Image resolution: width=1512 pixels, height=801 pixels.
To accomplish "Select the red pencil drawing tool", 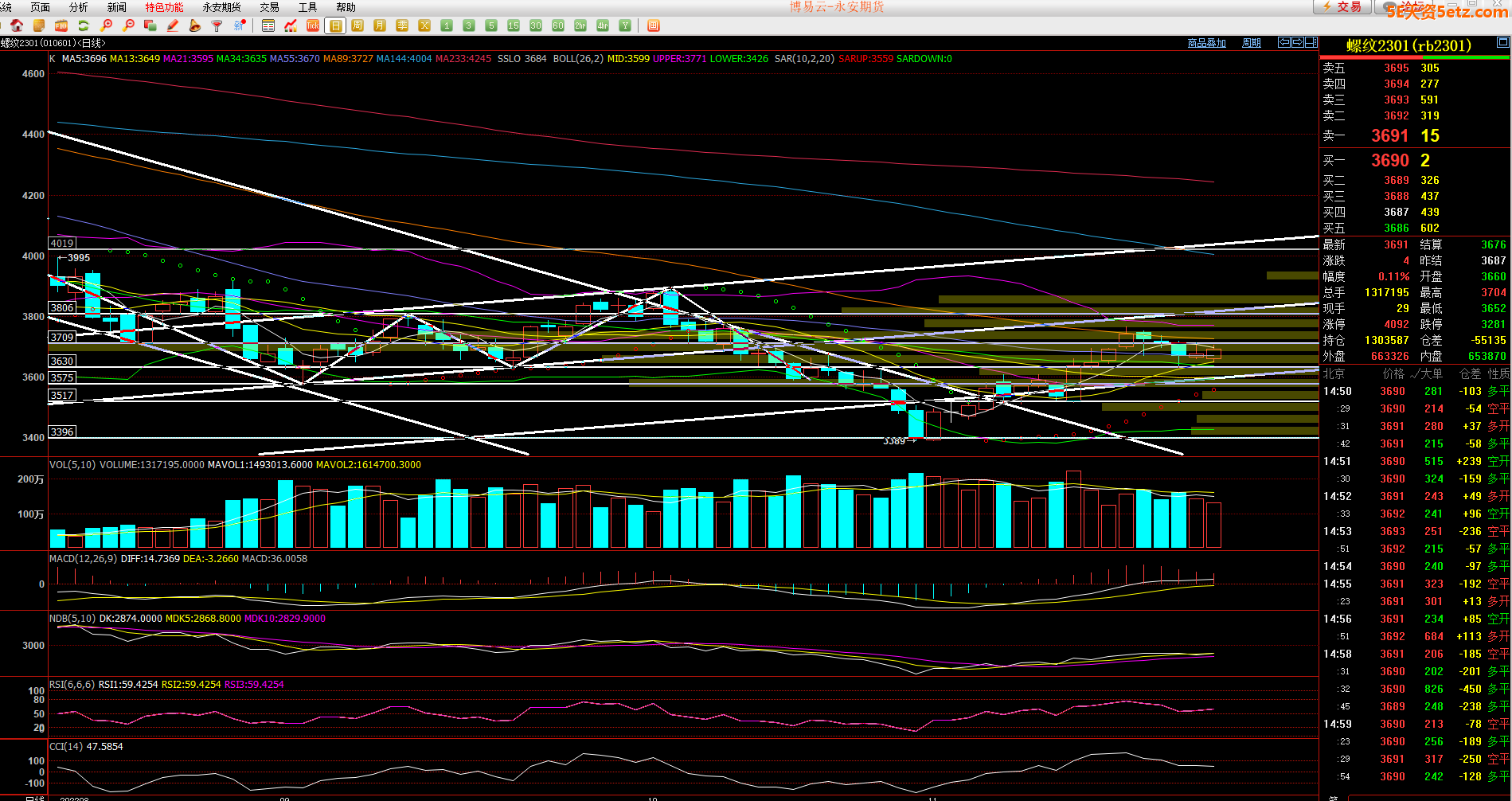I will click(x=173, y=25).
